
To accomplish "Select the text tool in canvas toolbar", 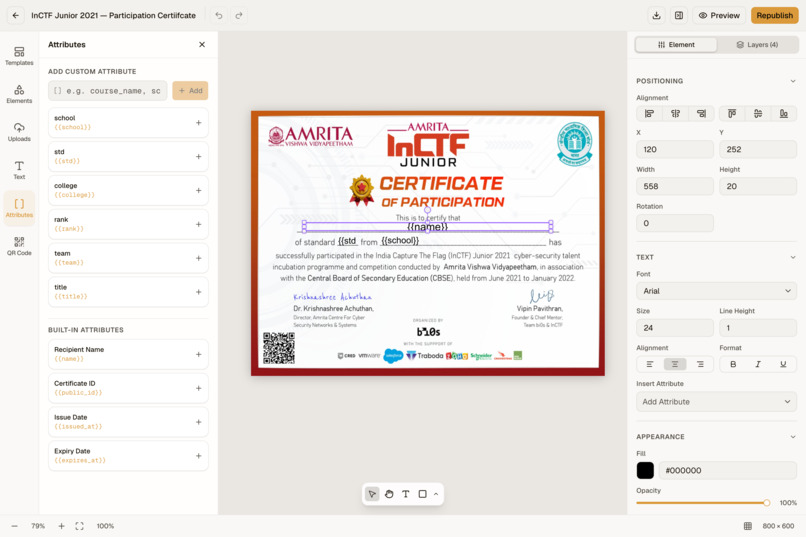I will pyautogui.click(x=406, y=494).
